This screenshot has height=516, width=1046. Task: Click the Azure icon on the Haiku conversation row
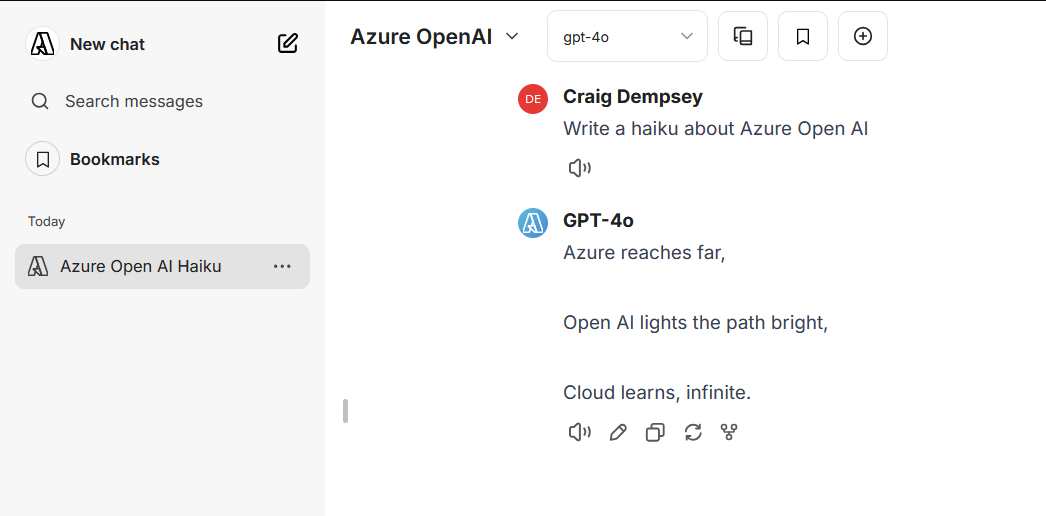(x=38, y=267)
